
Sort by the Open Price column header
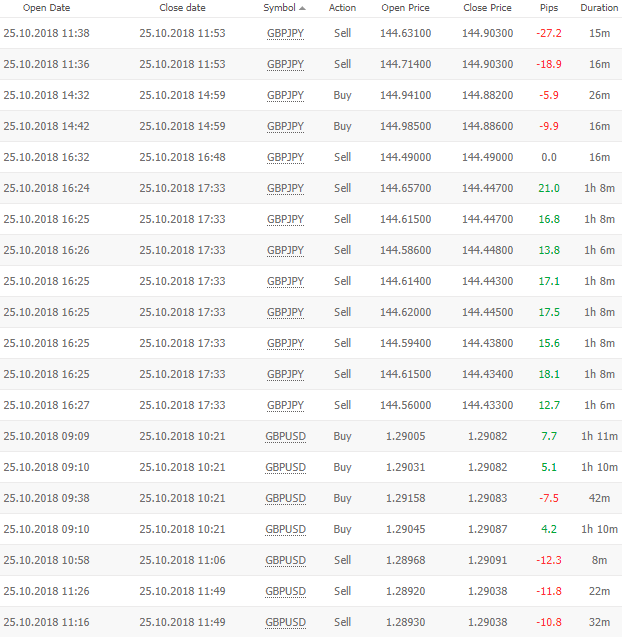(405, 8)
